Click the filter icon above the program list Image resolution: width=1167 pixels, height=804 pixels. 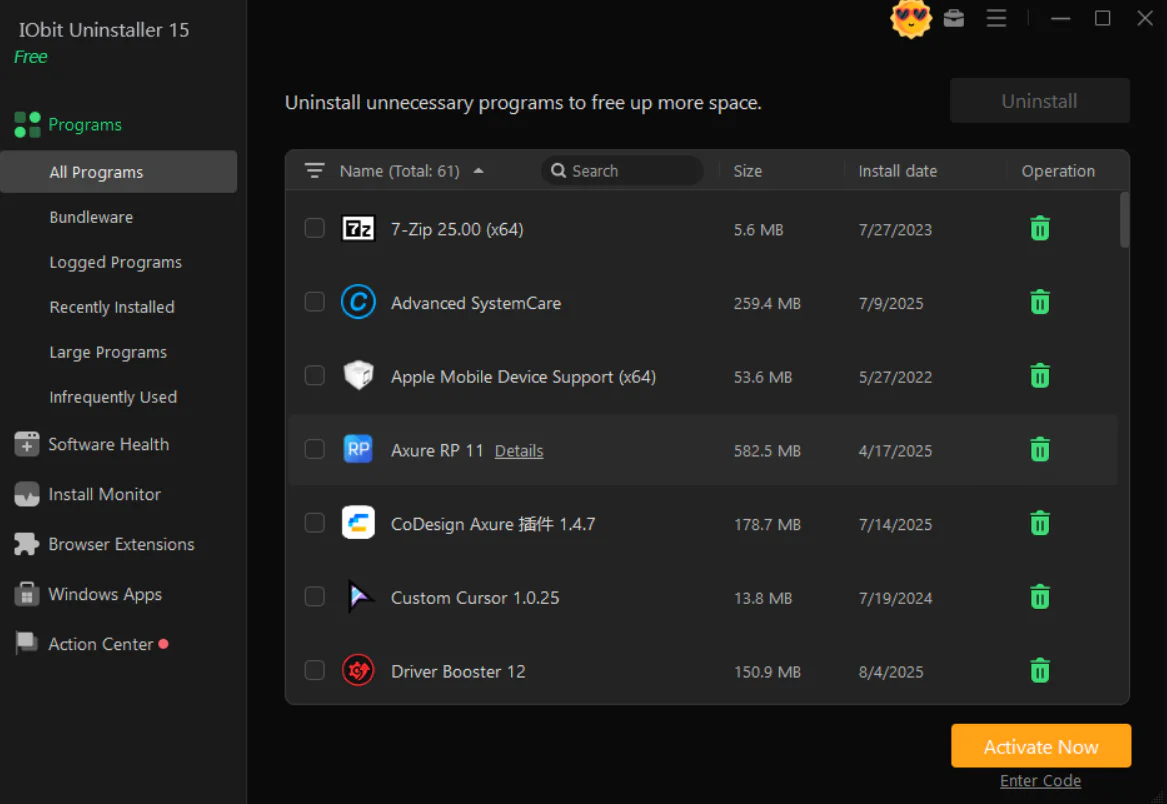(x=314, y=170)
